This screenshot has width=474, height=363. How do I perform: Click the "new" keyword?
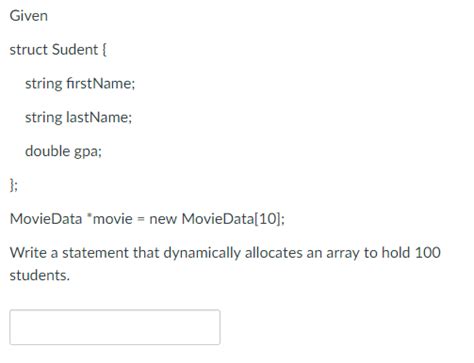pos(163,219)
